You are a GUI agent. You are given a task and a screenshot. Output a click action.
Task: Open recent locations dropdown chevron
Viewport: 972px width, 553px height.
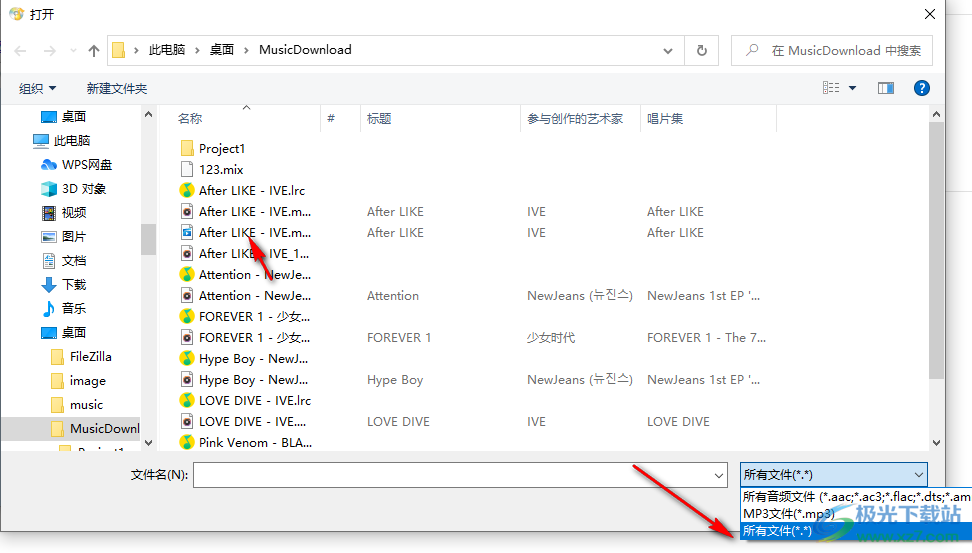(x=73, y=51)
